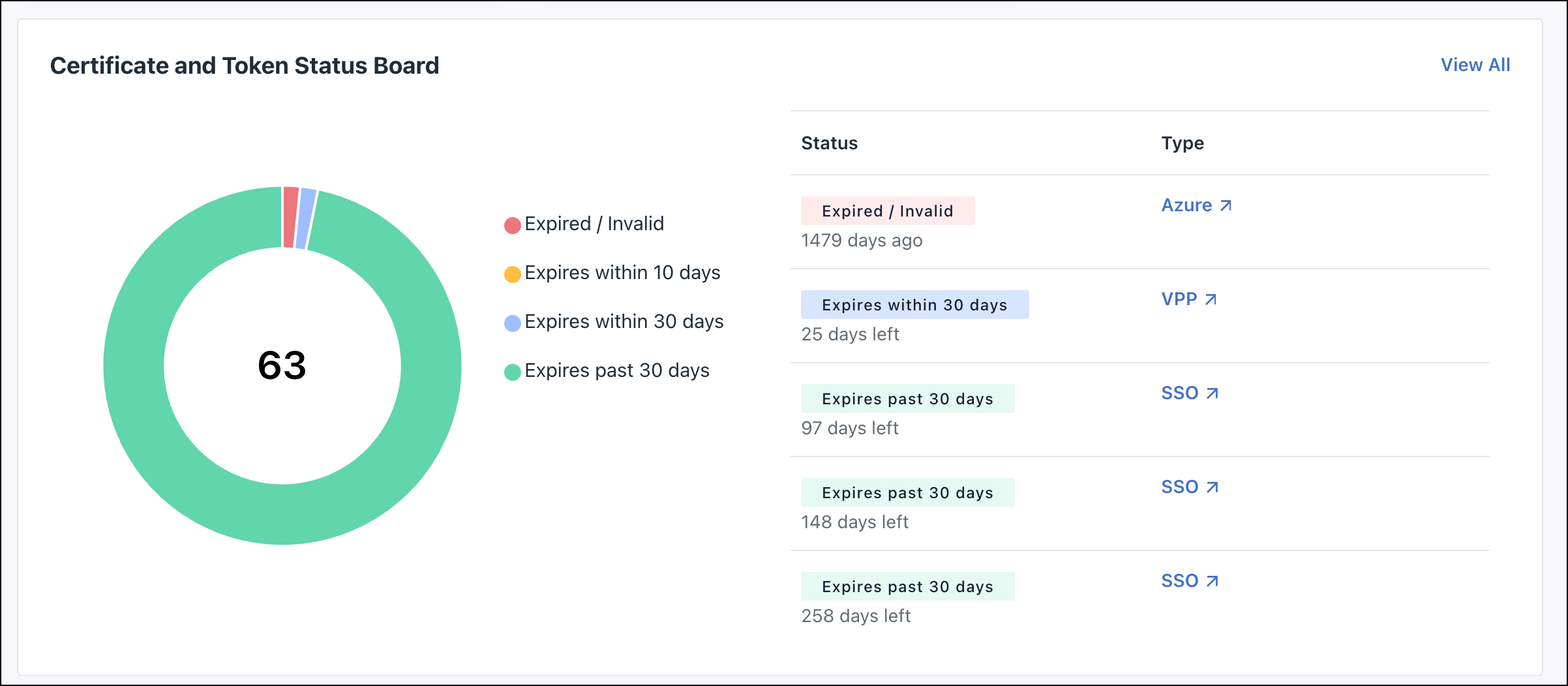
Task: Click the VPP link
Action: coord(1179,299)
